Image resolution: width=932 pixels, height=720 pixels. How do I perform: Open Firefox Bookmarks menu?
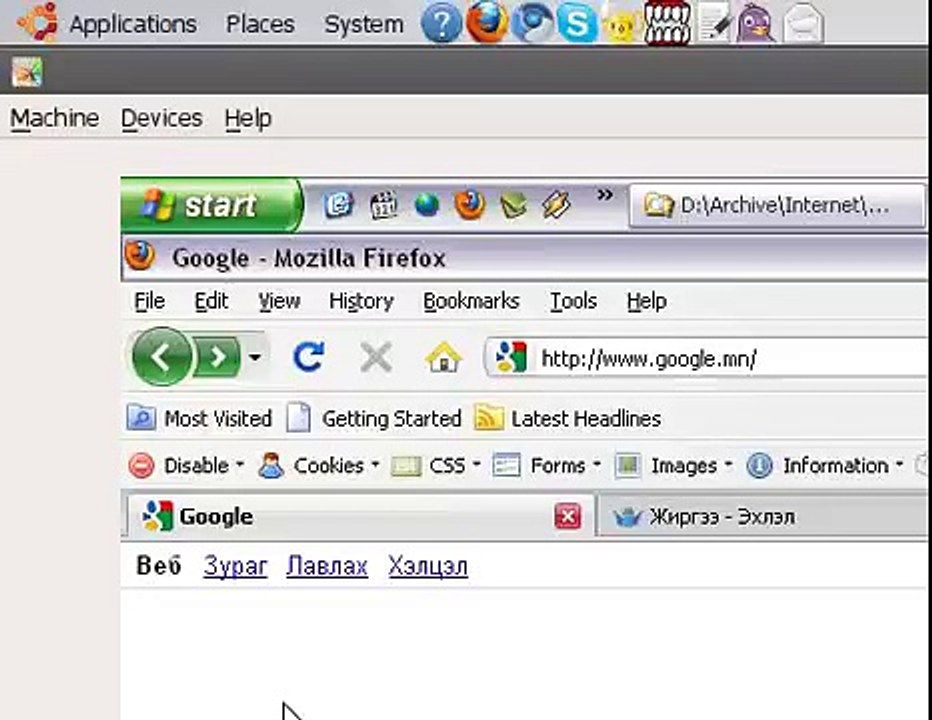[471, 301]
